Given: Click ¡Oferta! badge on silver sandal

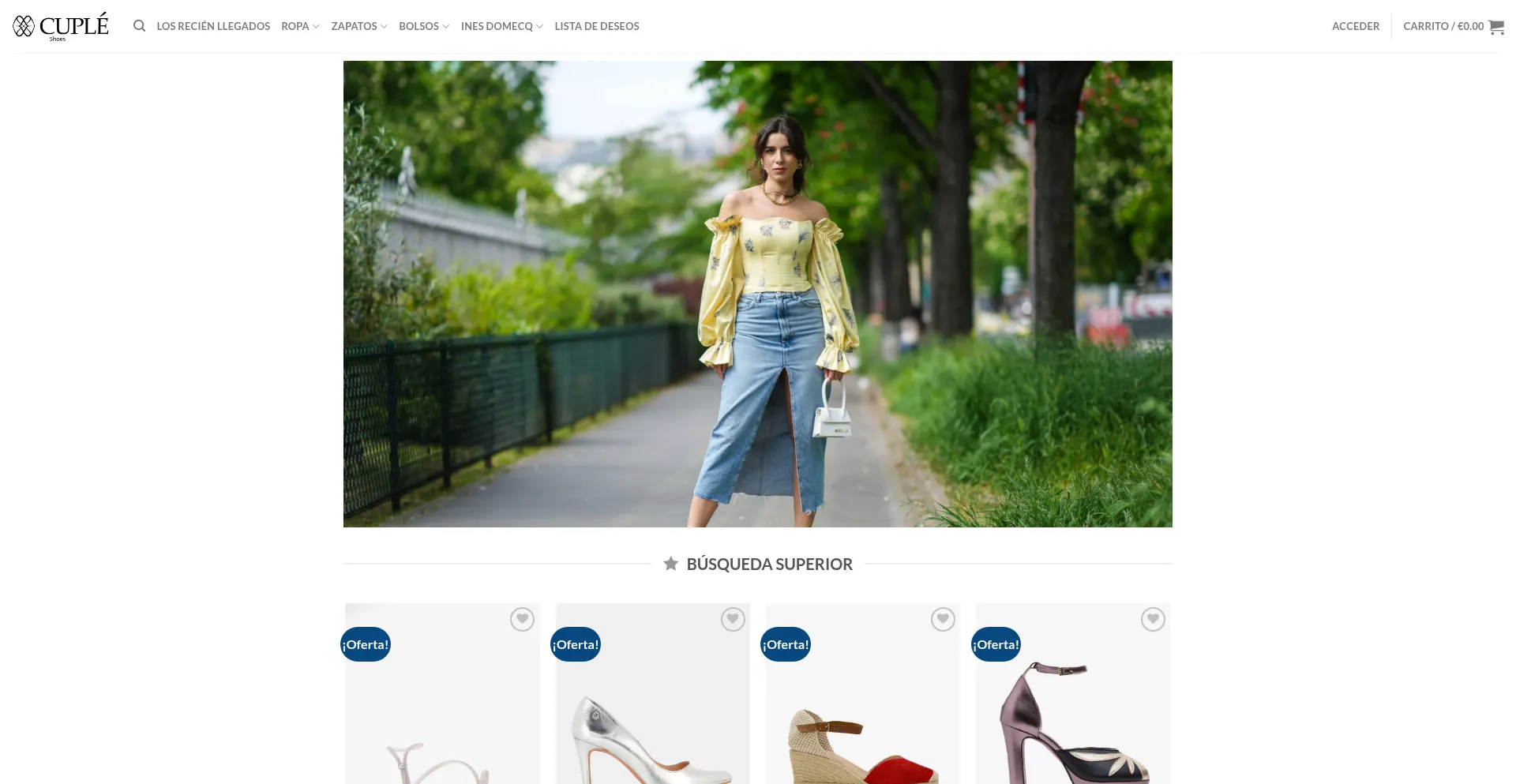Looking at the screenshot, I should click(366, 644).
